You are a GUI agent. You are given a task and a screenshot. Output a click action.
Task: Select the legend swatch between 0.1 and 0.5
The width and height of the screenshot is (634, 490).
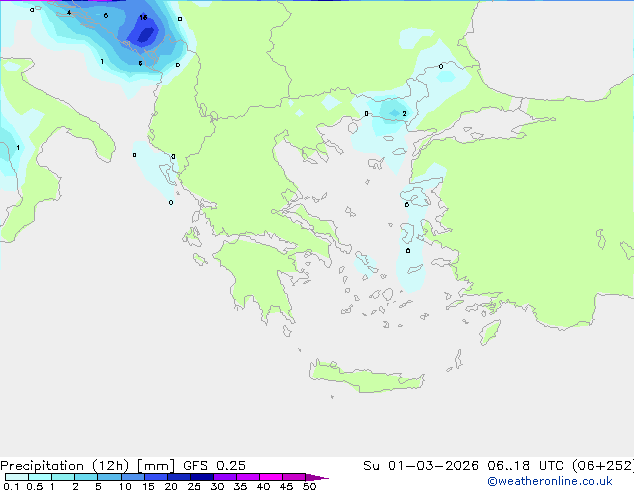click(x=17, y=477)
